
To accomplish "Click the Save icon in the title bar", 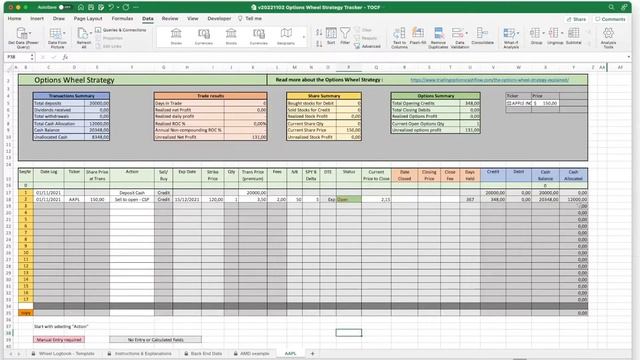I will (91, 7).
